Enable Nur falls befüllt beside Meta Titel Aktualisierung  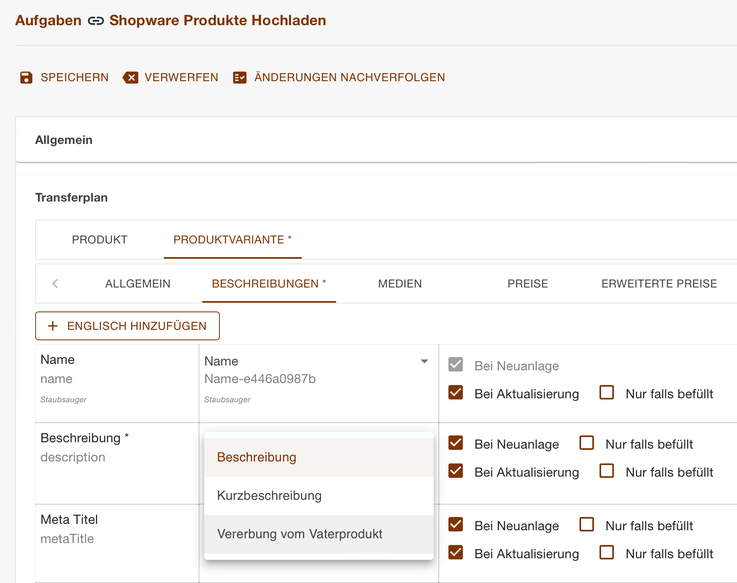point(607,552)
